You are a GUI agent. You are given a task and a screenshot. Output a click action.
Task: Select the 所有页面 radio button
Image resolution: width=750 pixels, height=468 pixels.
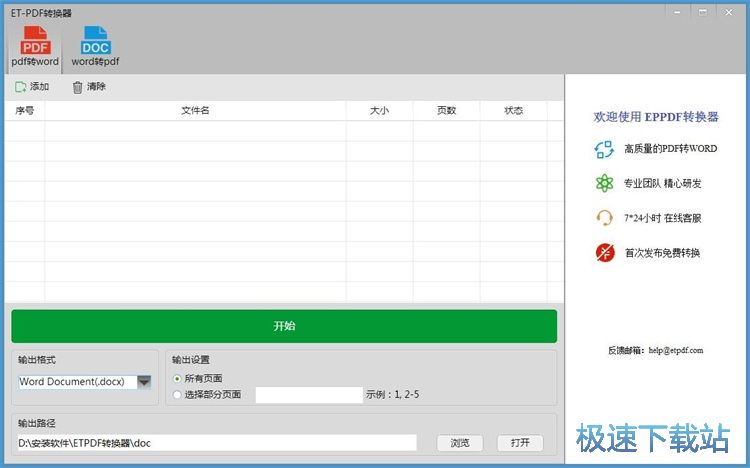pyautogui.click(x=177, y=379)
